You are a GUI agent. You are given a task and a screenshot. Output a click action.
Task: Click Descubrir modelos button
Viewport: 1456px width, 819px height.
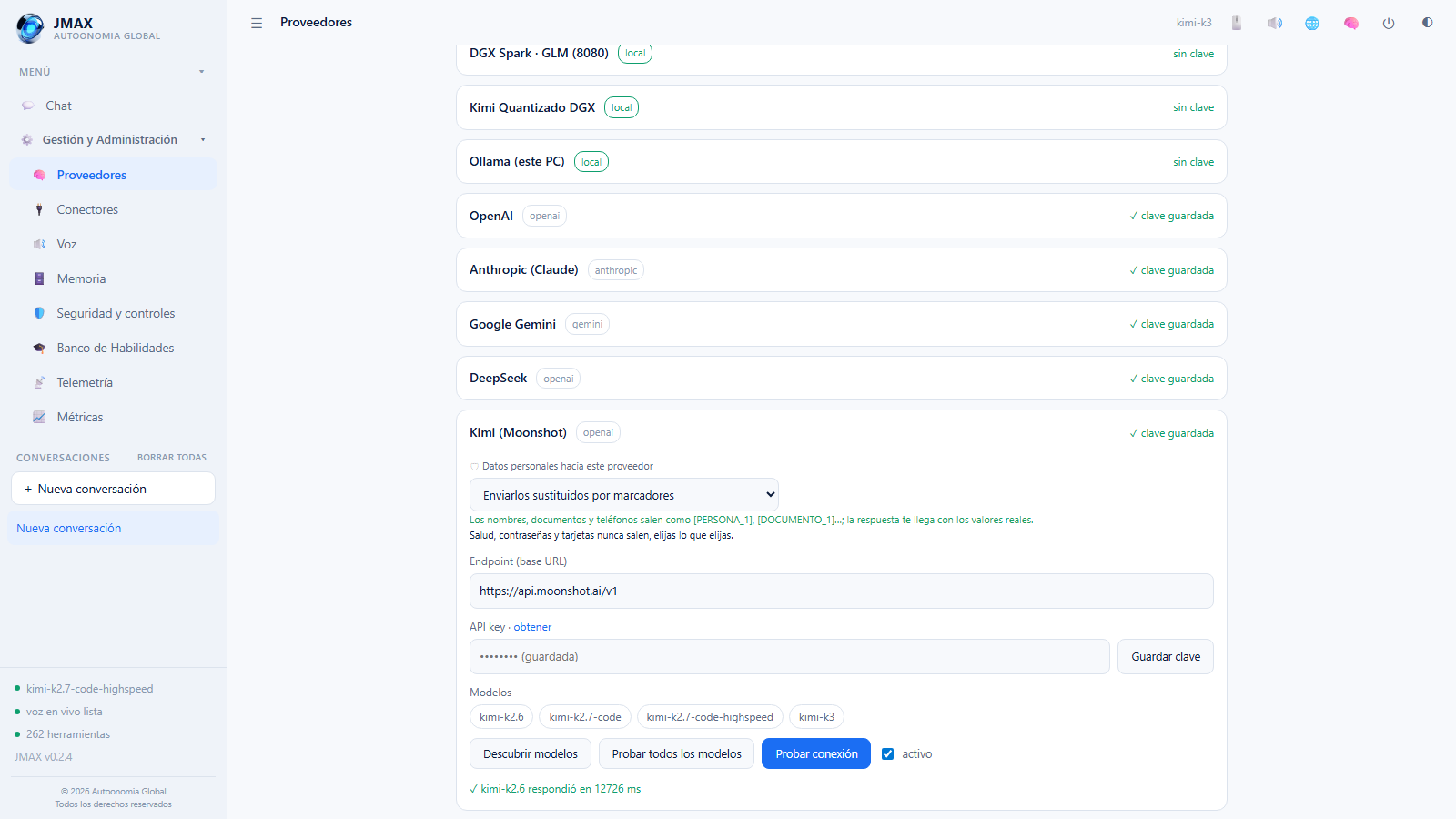coord(531,753)
